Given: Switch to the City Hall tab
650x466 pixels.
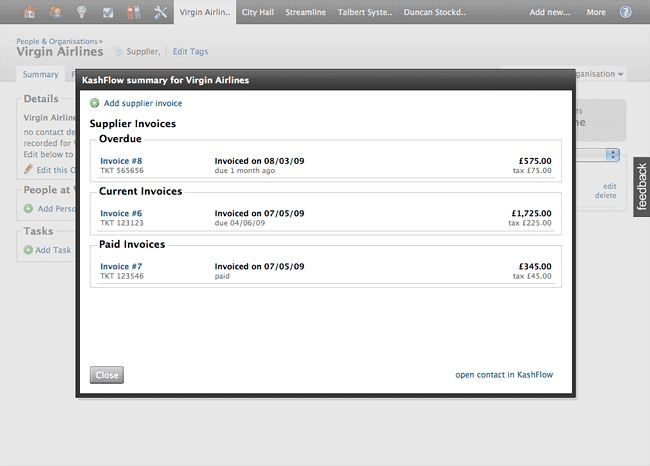Looking at the screenshot, I should [x=258, y=12].
